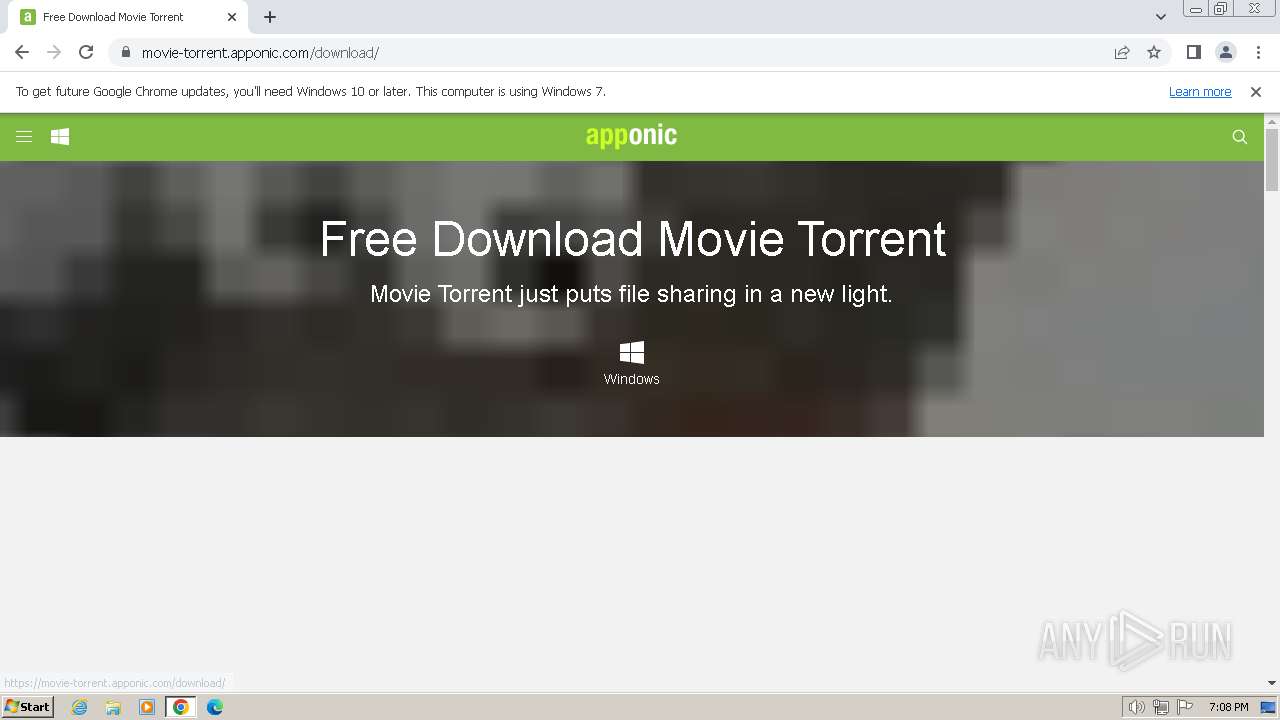The height and width of the screenshot is (720, 1280).
Task: Click the 7:08 PM taskbar clock
Action: pyautogui.click(x=1228, y=707)
